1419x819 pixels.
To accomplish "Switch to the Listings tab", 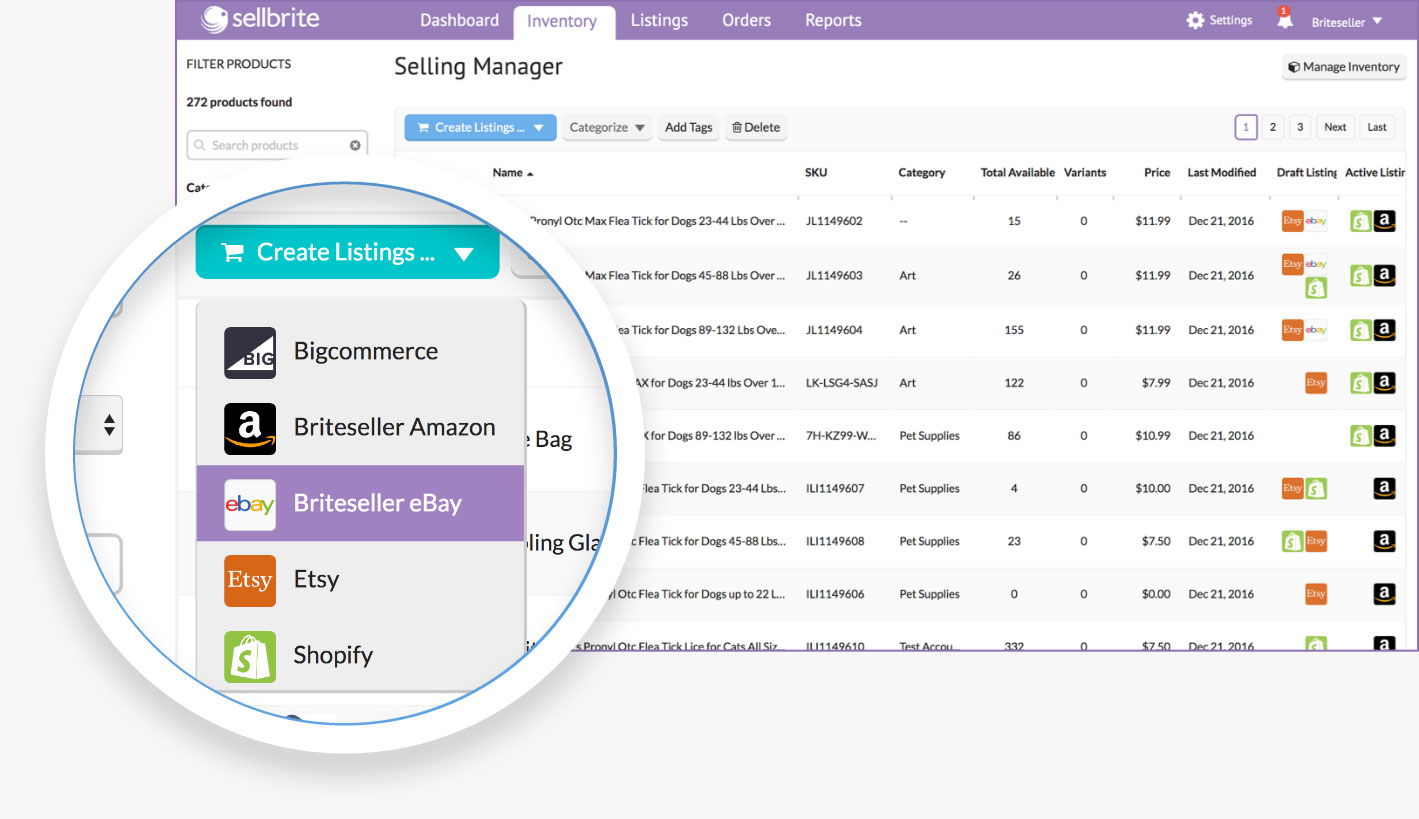I will point(659,19).
